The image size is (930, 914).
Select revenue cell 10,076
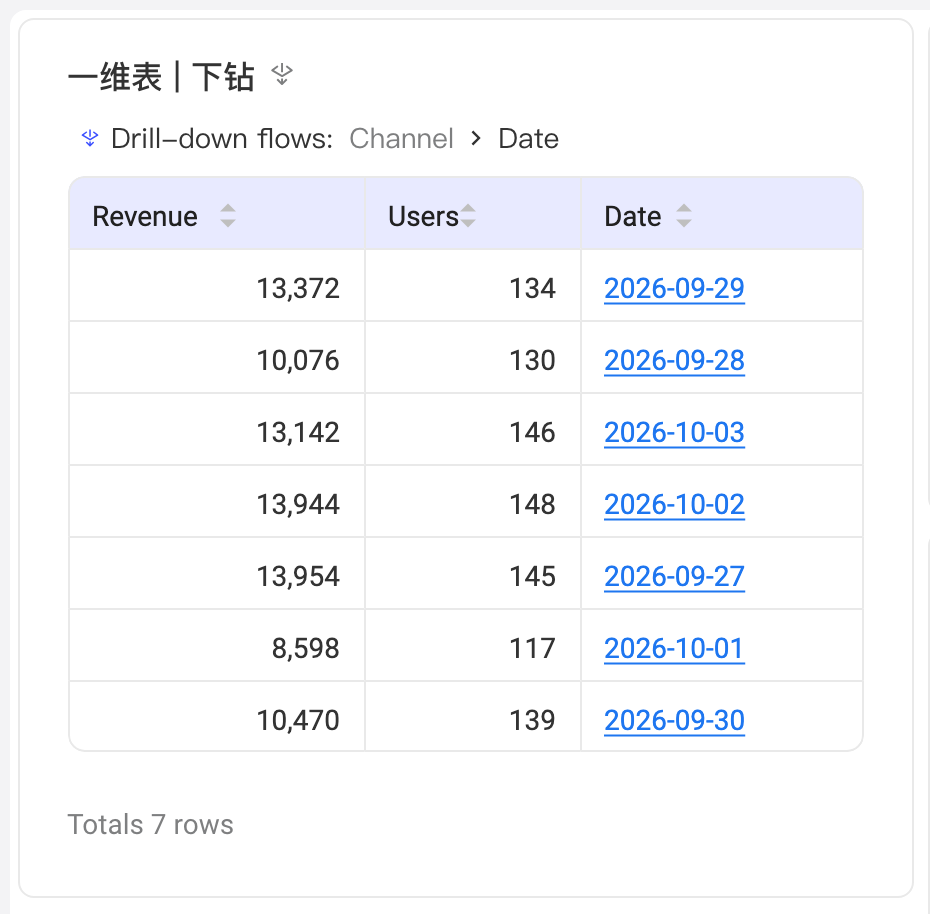[217, 358]
